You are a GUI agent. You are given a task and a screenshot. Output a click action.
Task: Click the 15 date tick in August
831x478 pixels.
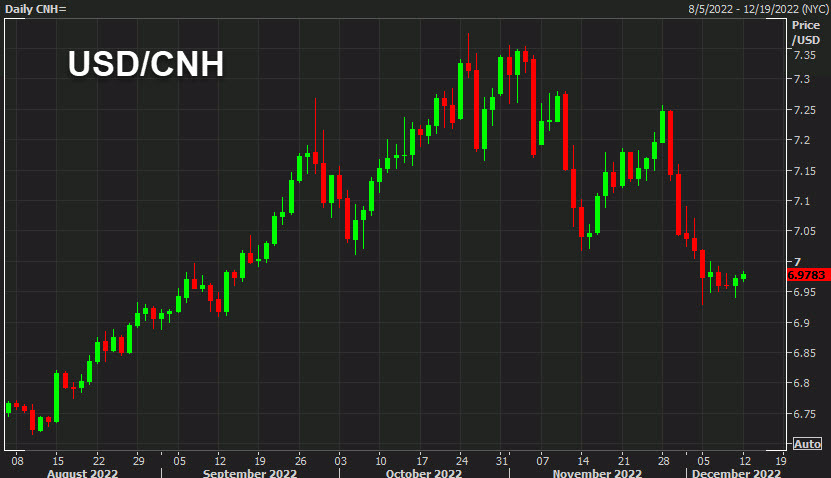tap(58, 461)
